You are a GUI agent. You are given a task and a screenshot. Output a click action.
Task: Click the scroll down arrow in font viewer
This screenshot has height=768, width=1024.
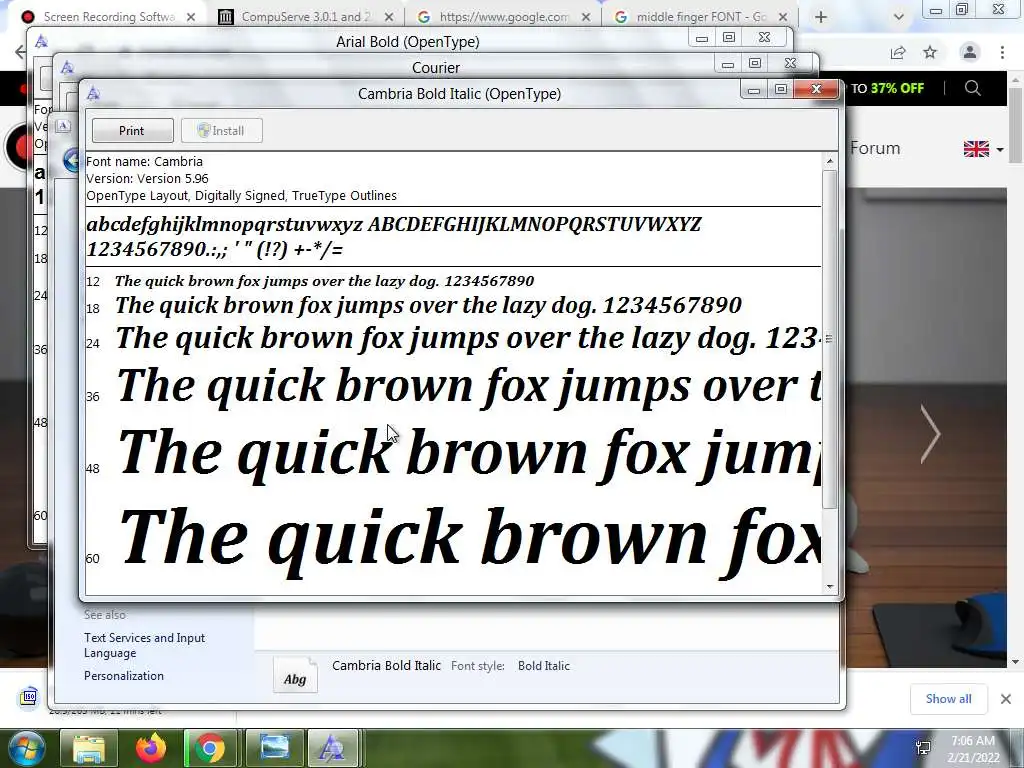point(829,586)
